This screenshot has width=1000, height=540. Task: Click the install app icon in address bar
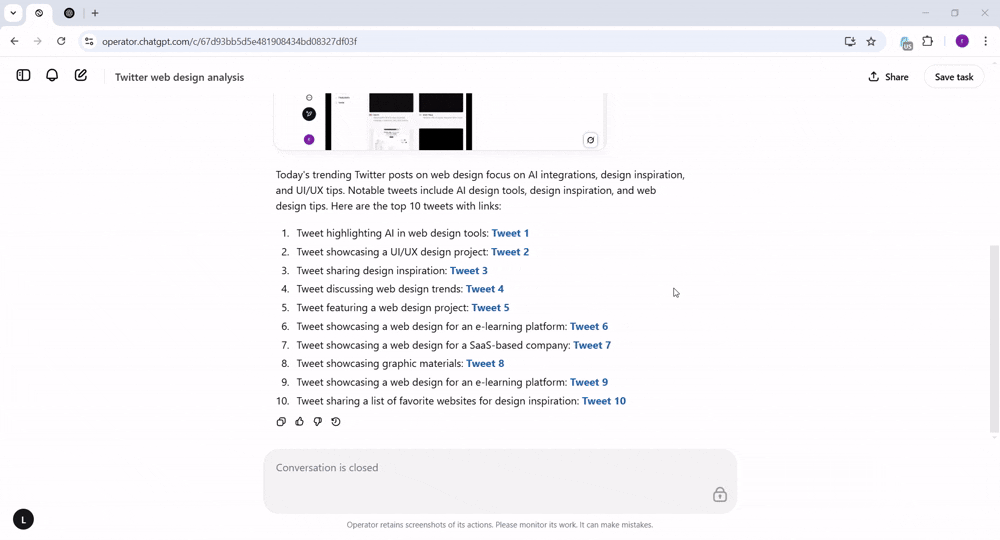point(850,41)
